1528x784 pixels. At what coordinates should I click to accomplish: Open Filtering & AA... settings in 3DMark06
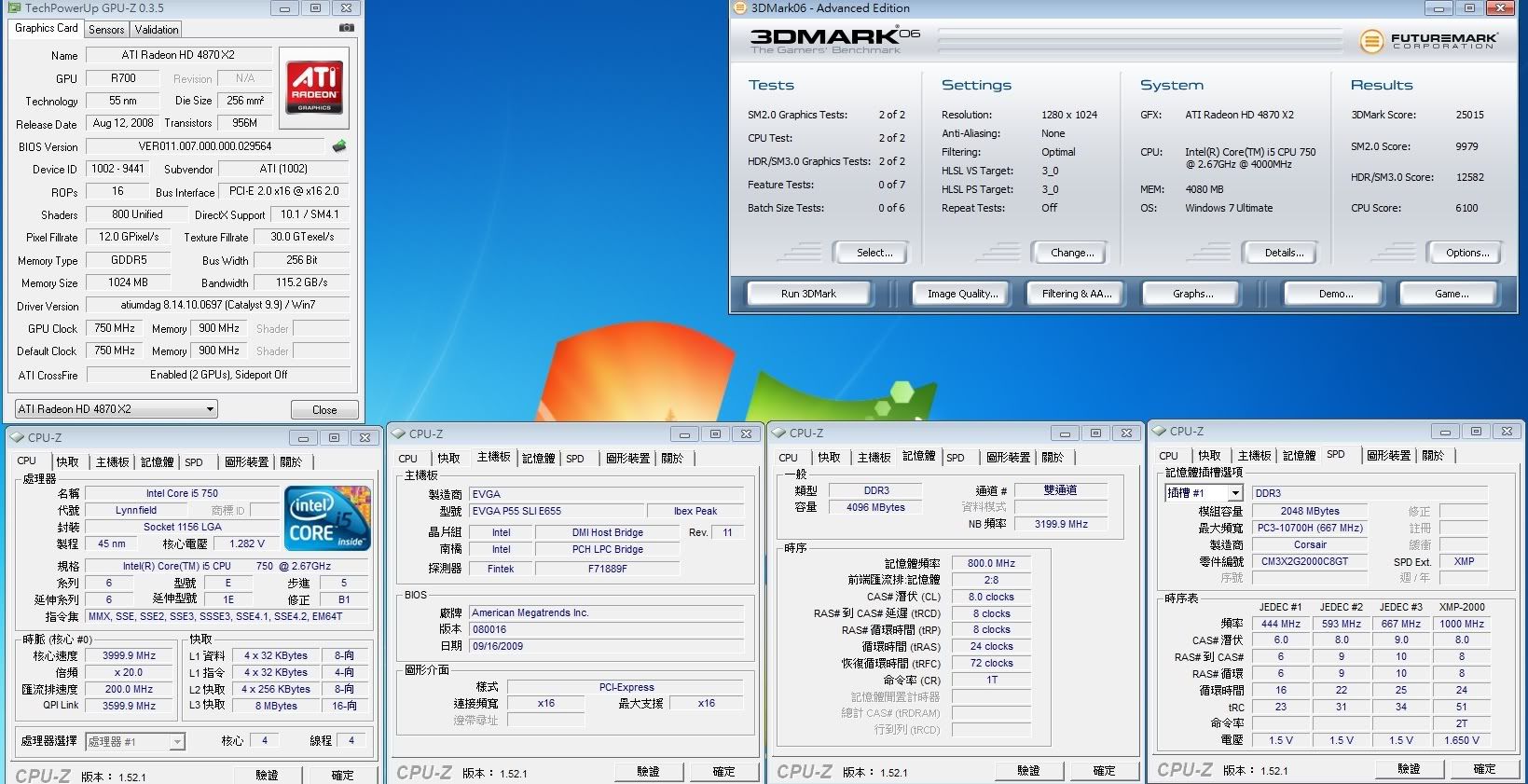pos(1077,294)
